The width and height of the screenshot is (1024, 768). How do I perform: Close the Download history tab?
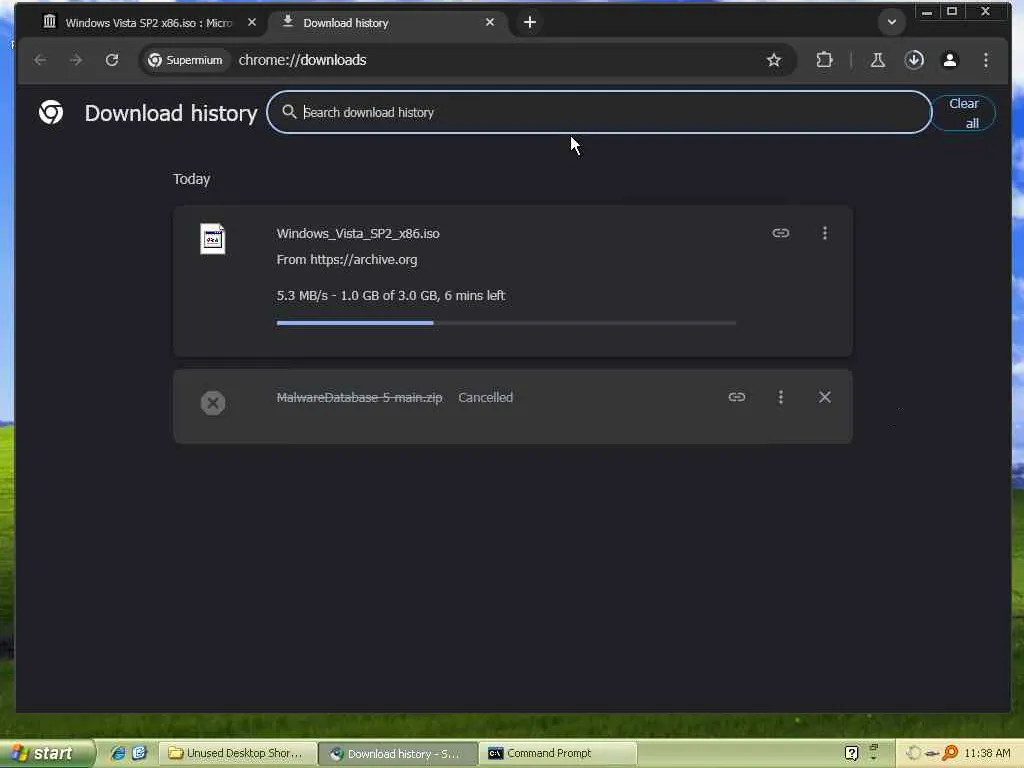490,22
